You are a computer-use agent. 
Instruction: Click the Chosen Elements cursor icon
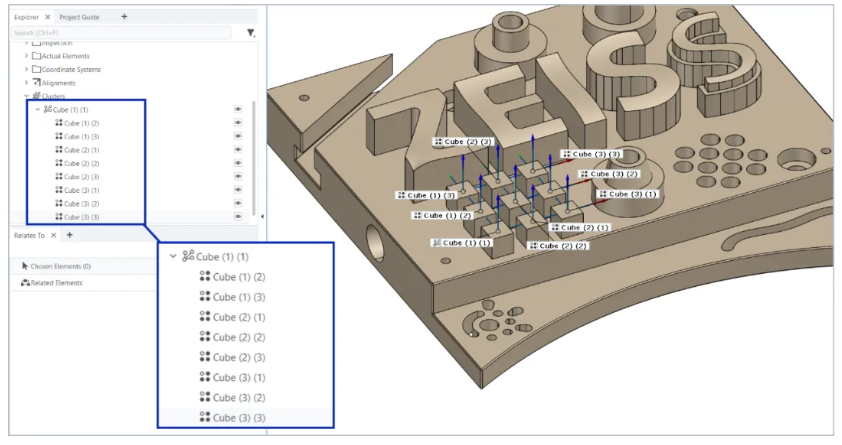click(x=25, y=266)
